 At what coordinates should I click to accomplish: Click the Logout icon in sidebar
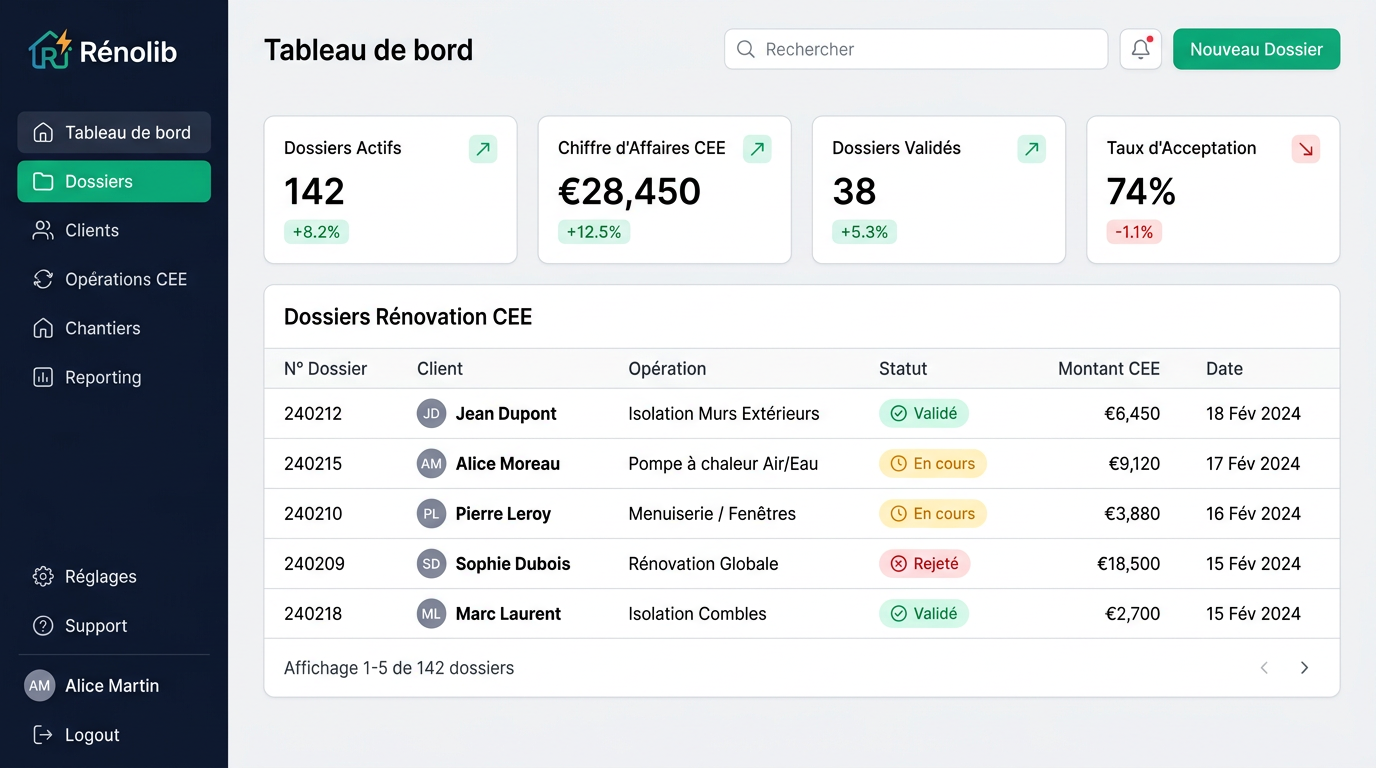(43, 735)
